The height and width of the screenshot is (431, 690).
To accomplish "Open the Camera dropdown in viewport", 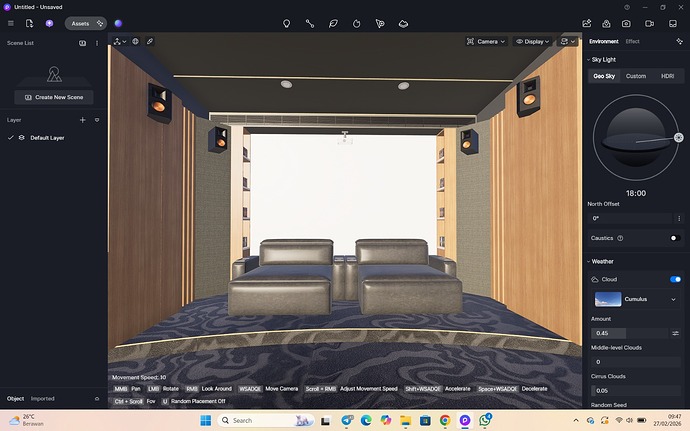I will (x=487, y=41).
